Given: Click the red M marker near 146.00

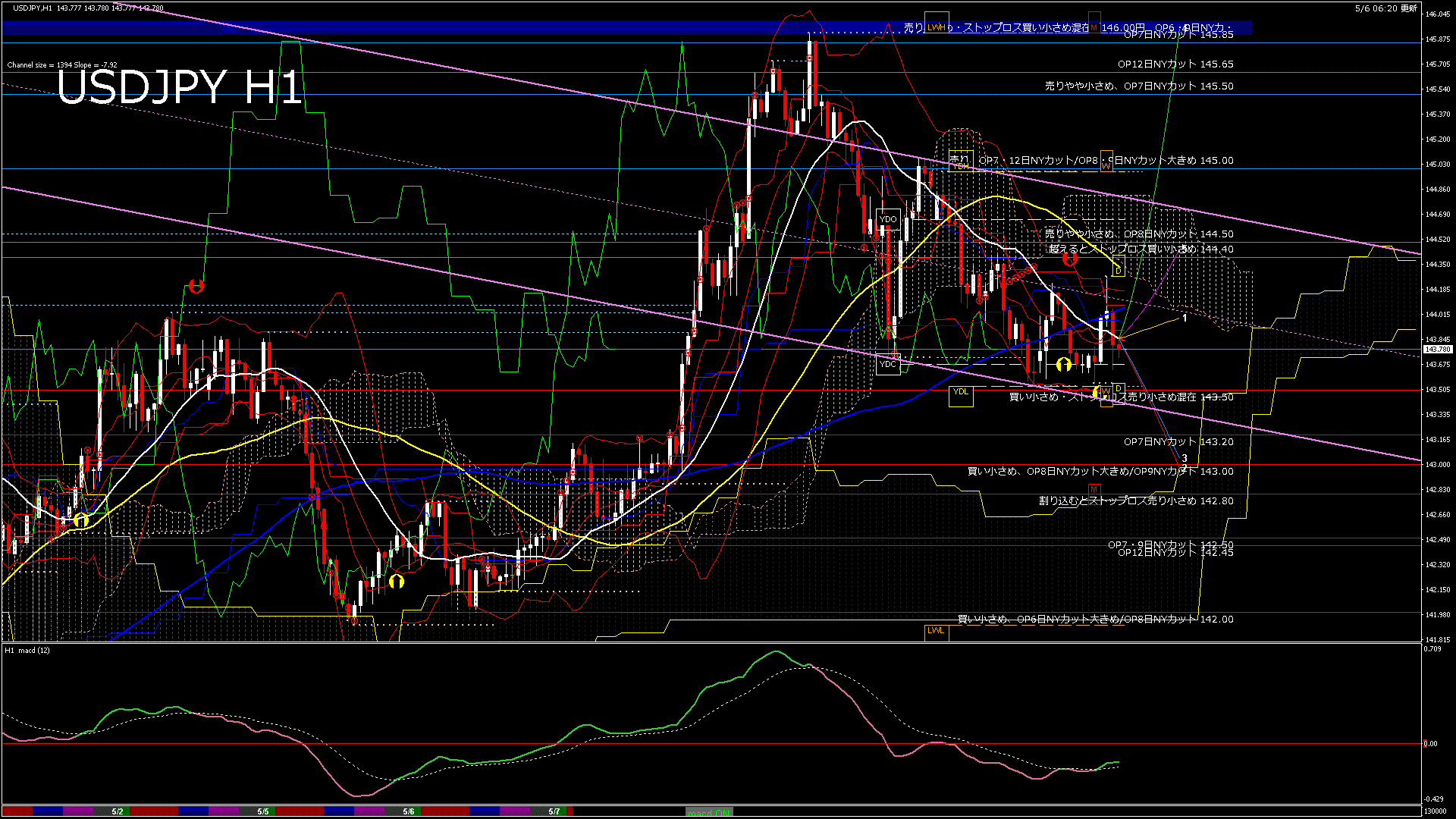Looking at the screenshot, I should point(1094,27).
